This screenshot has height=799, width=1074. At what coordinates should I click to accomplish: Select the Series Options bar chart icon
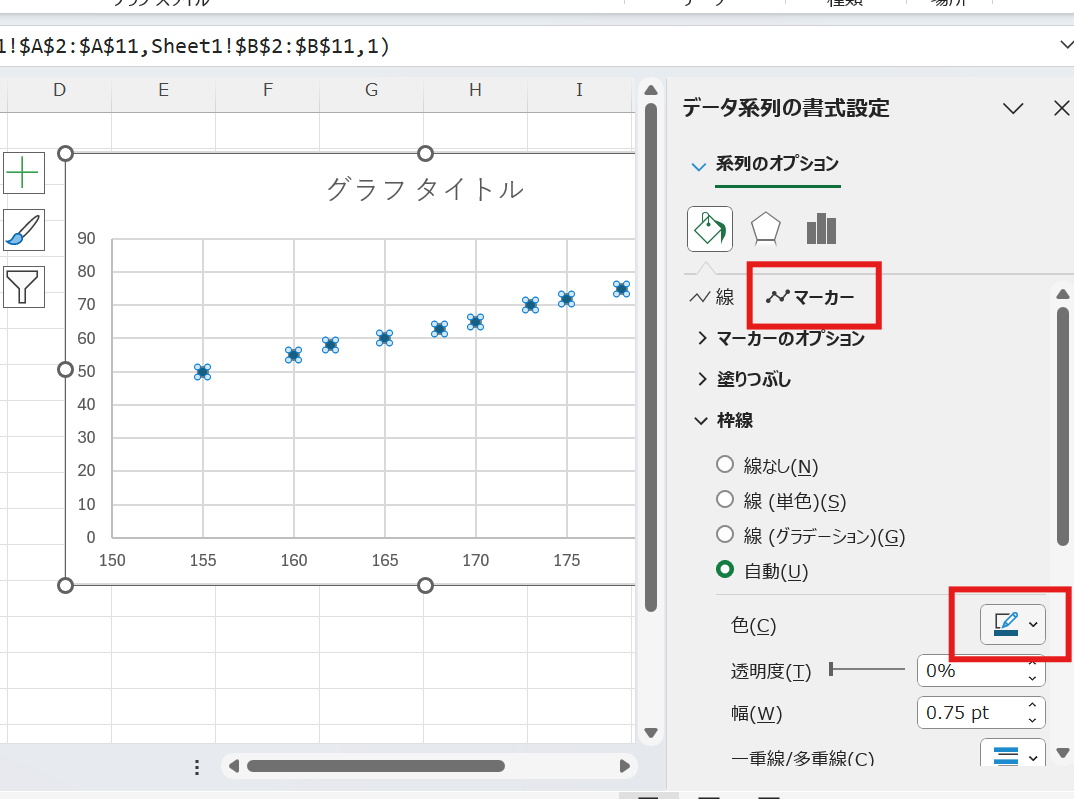(820, 228)
